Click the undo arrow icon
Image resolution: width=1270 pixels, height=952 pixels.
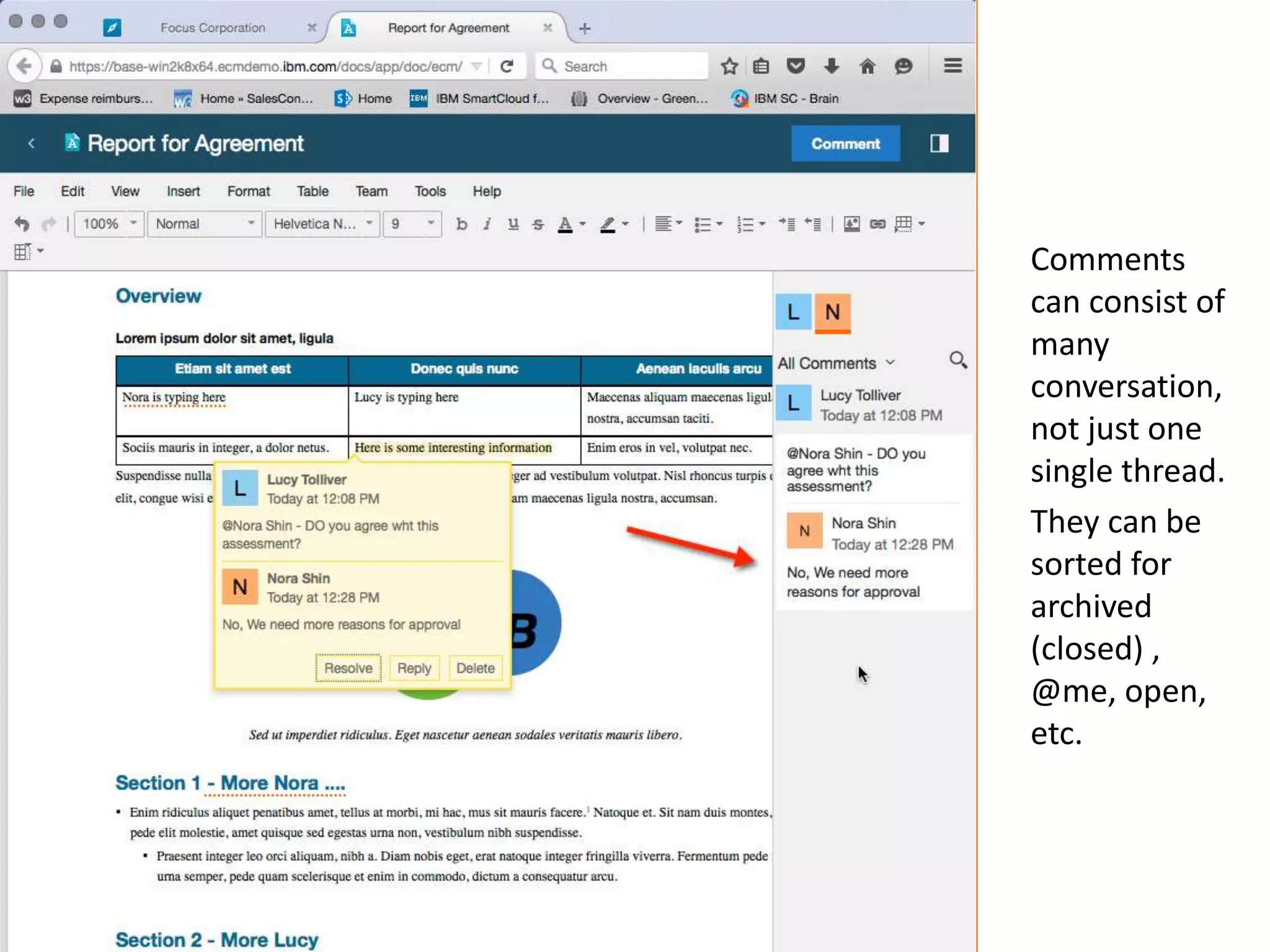point(22,224)
